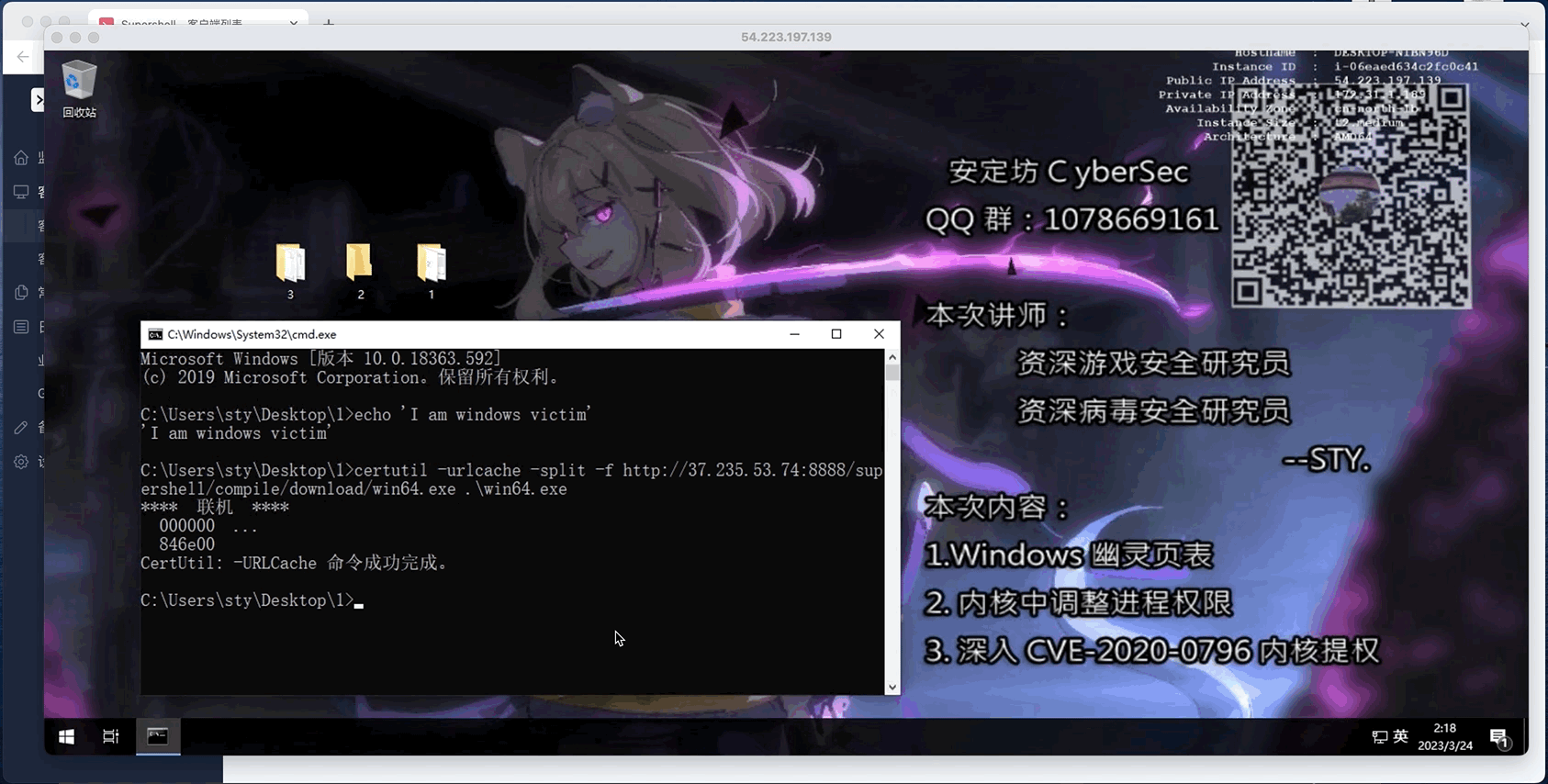
Task: Open a new browser tab with plus
Action: (329, 22)
